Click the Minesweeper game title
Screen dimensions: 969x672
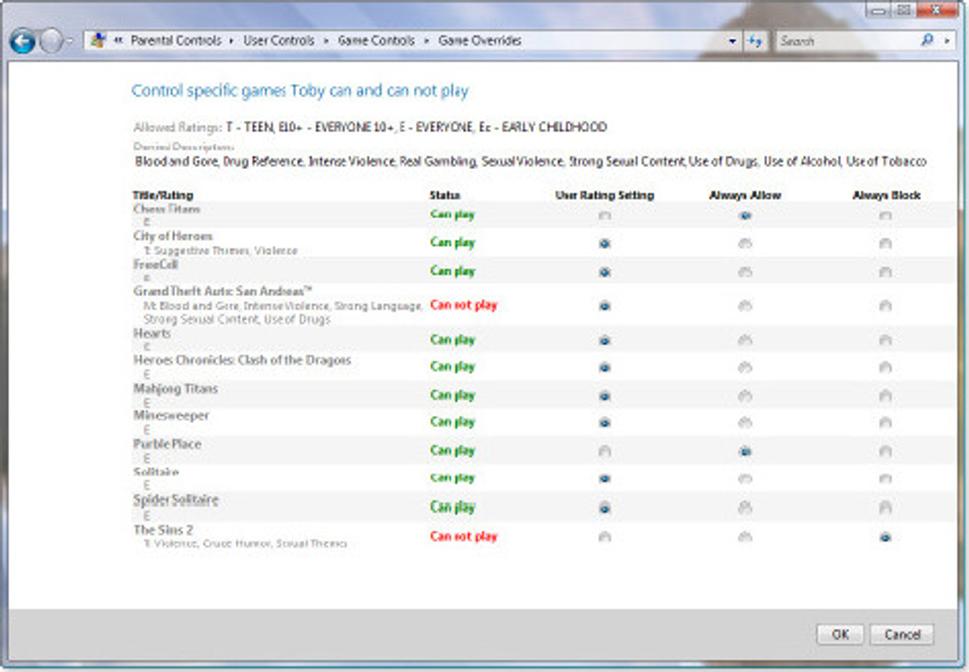[171, 415]
